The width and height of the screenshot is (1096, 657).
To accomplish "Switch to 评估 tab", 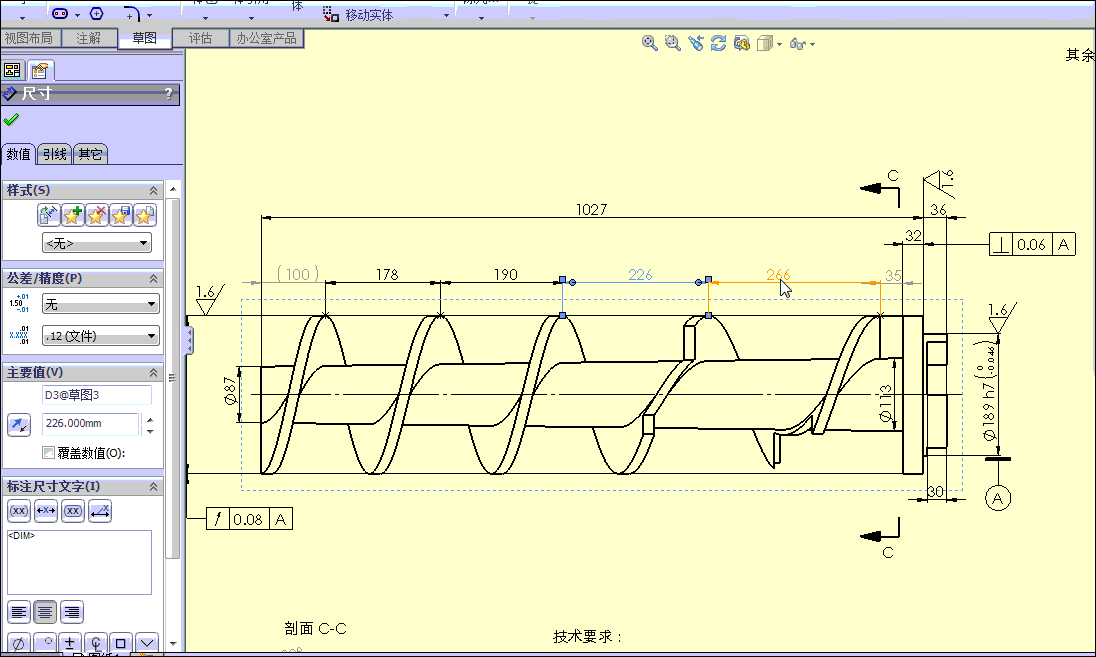I will coord(201,38).
